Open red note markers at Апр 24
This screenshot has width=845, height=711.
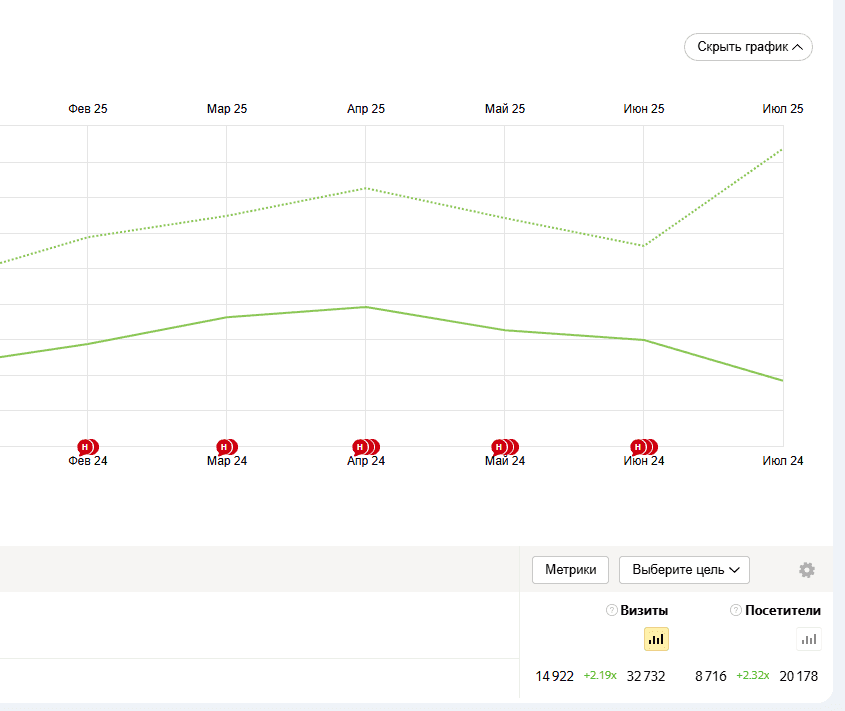364,447
